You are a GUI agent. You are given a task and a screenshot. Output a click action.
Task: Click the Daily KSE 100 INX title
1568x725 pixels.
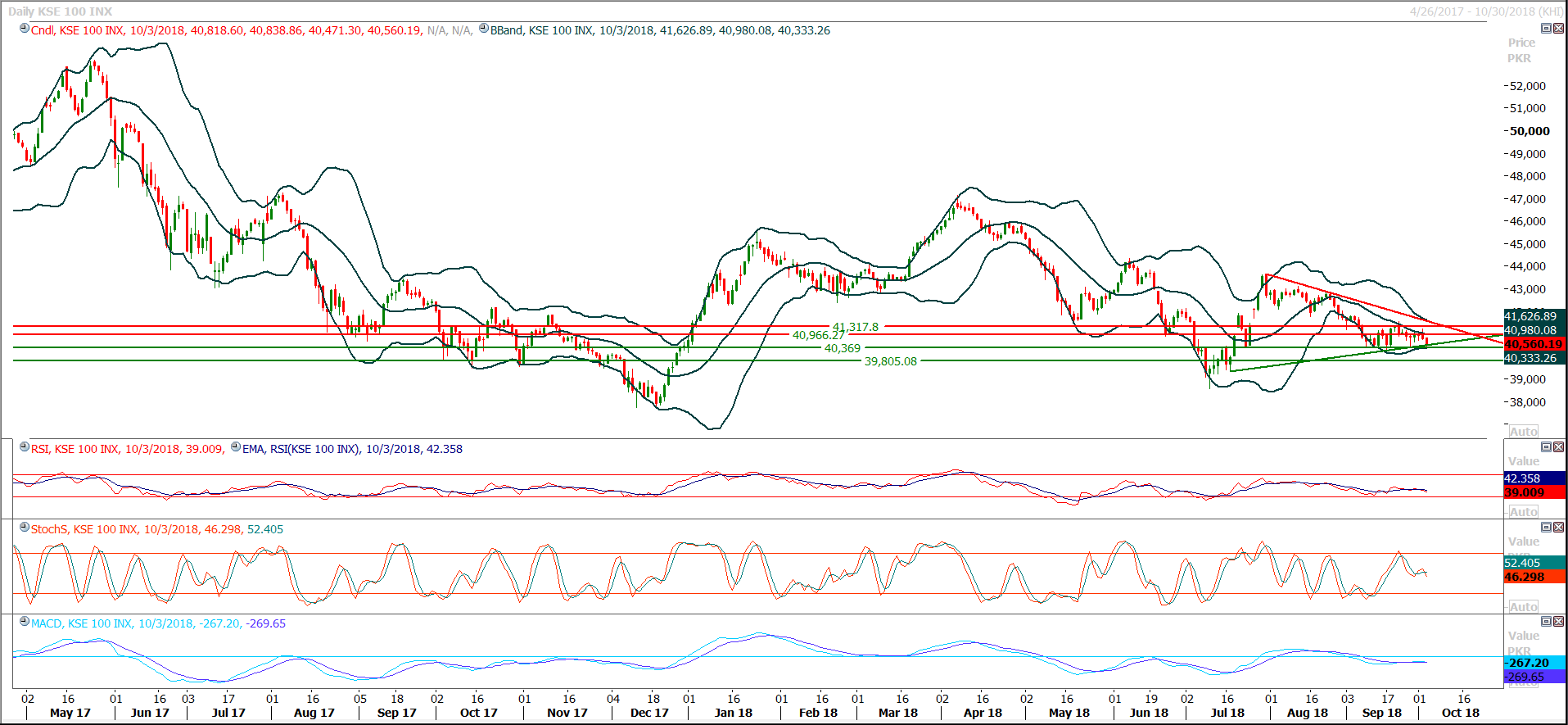[61, 11]
